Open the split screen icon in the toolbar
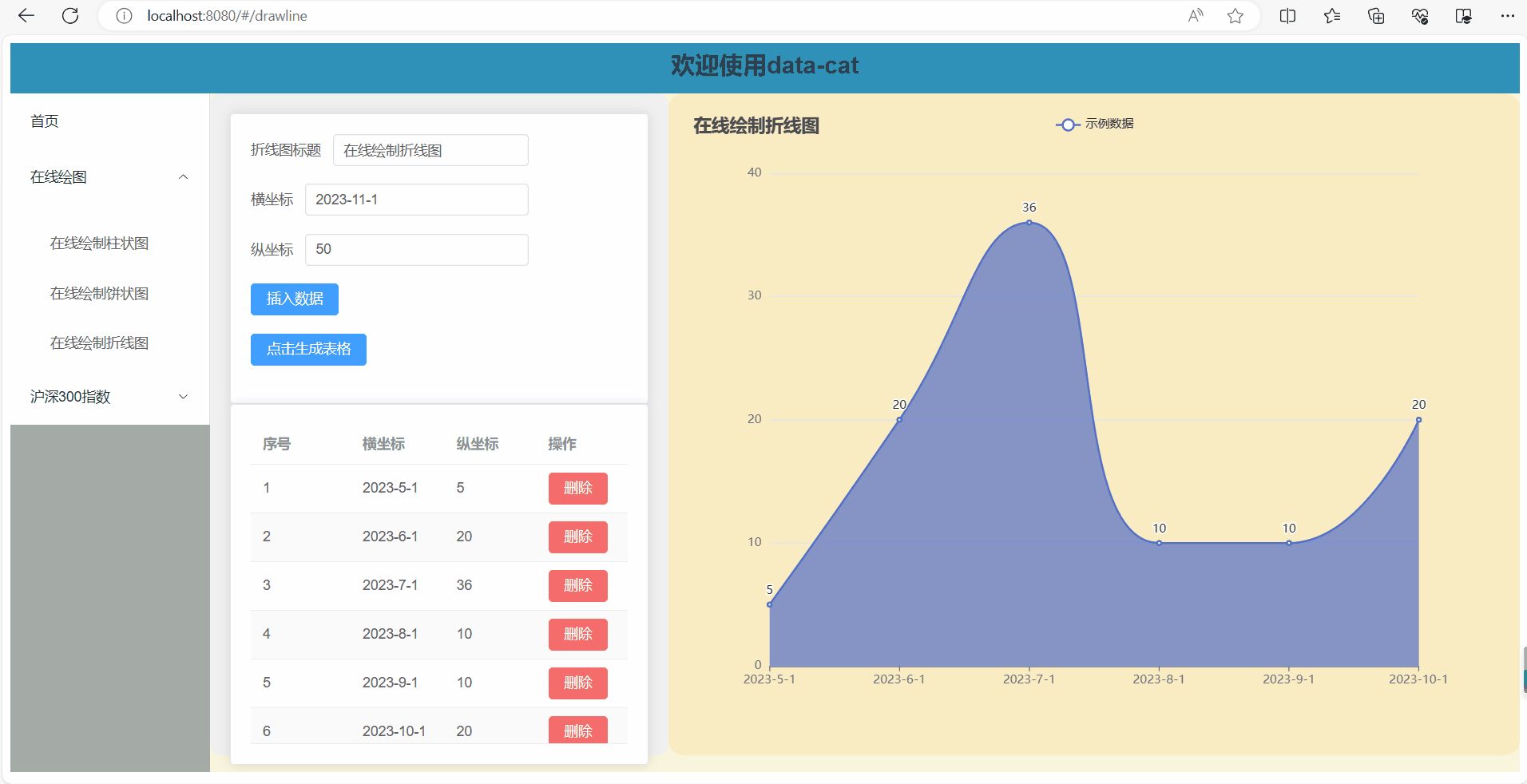This screenshot has width=1527, height=784. (x=1287, y=16)
